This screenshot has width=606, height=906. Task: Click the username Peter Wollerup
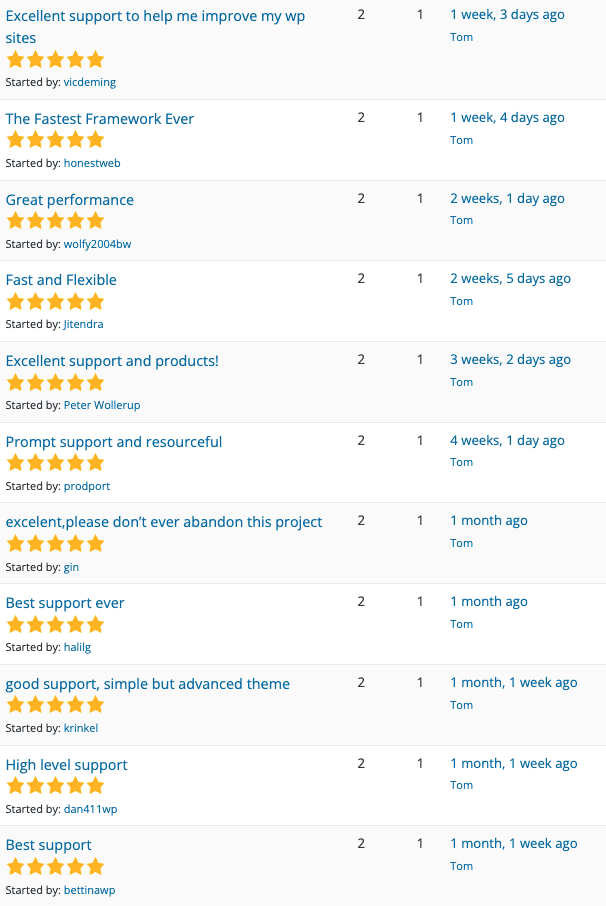click(101, 405)
